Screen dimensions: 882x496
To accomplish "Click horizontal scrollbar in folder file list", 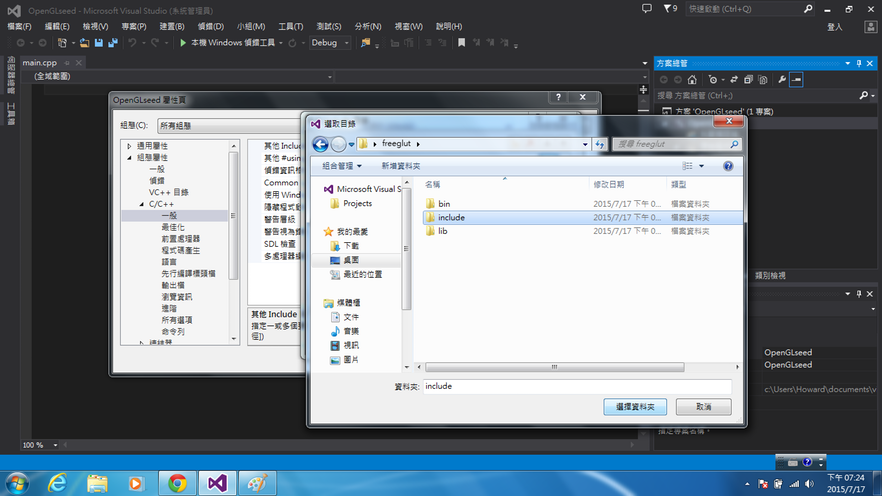I will pyautogui.click(x=555, y=367).
